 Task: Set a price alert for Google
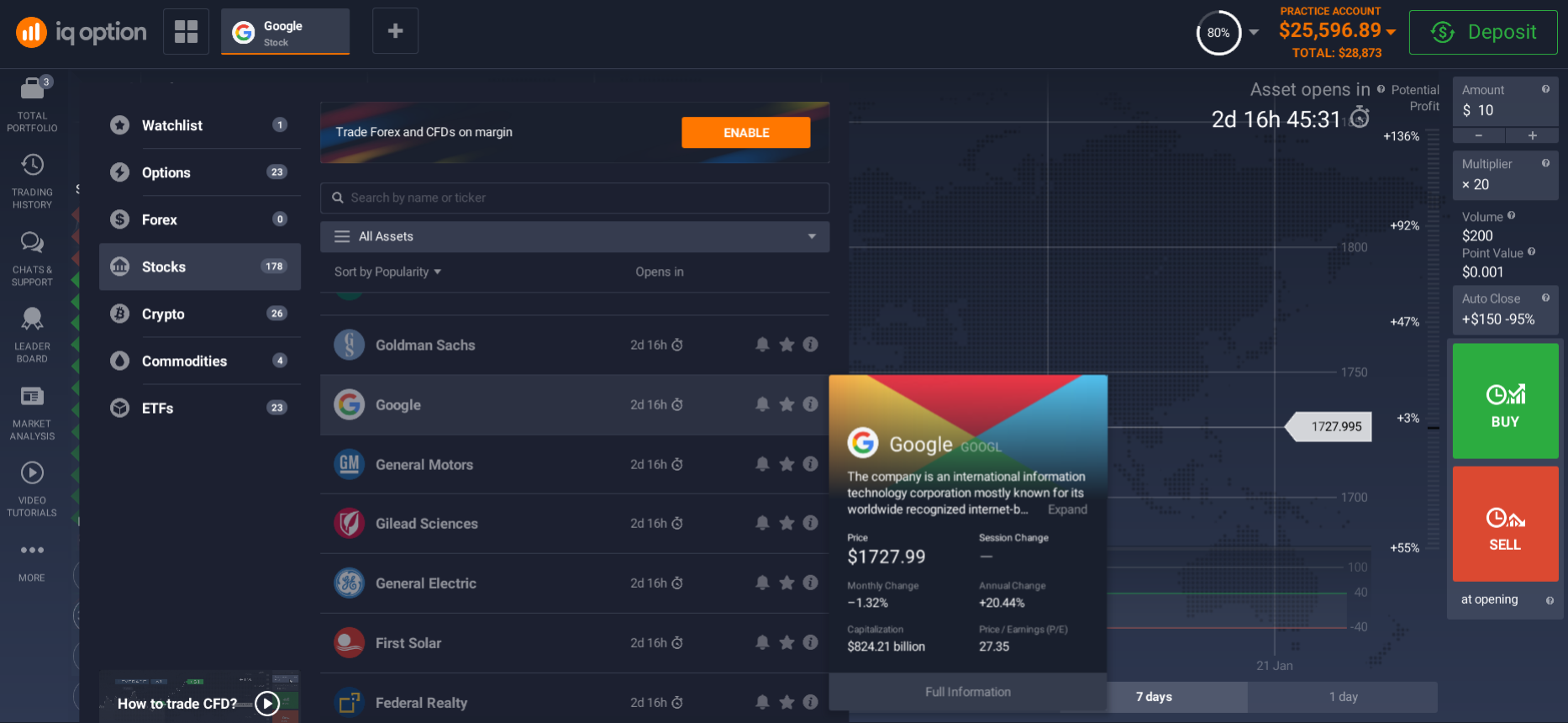[762, 404]
